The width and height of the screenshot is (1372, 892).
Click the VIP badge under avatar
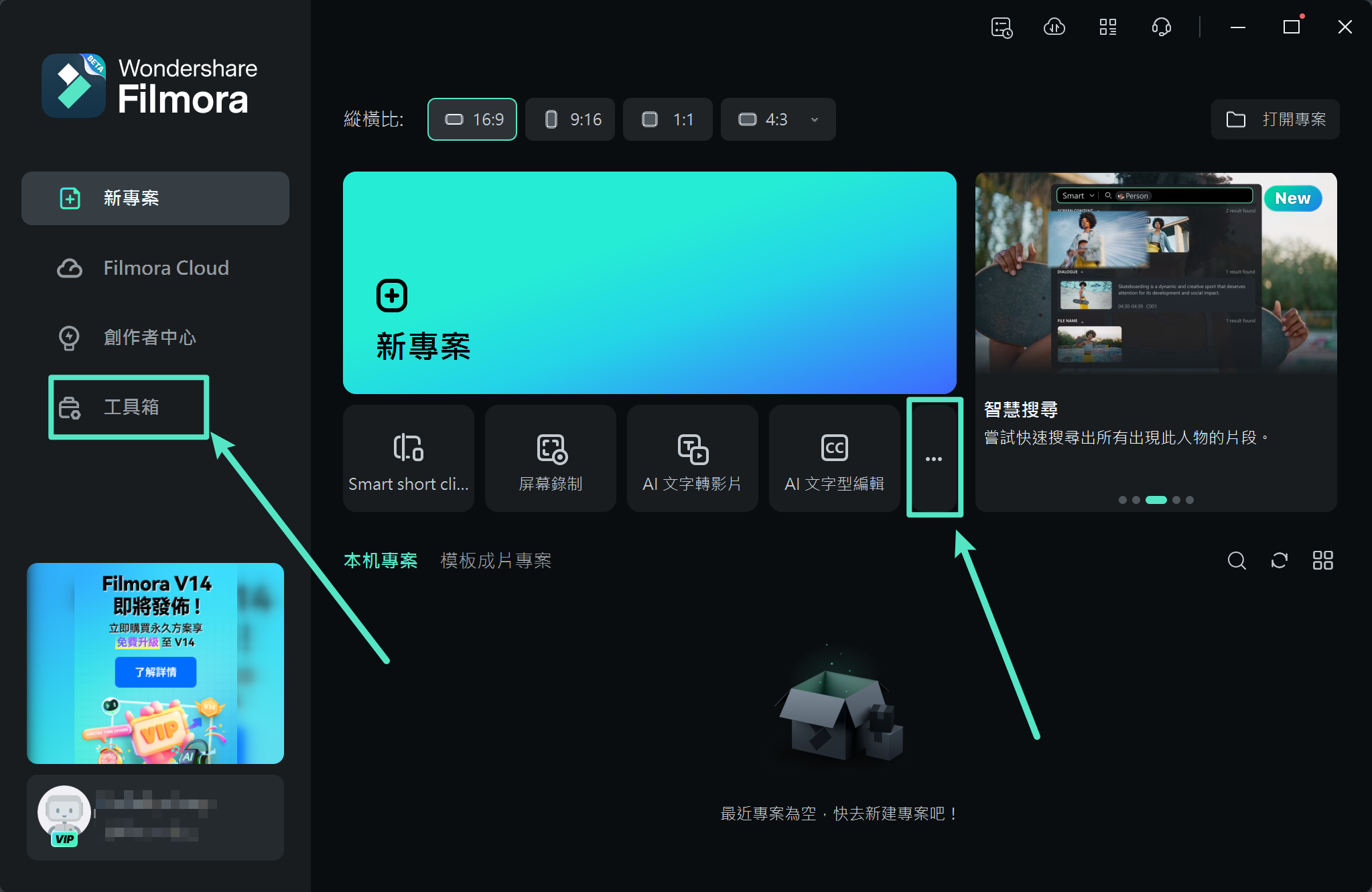coord(65,839)
